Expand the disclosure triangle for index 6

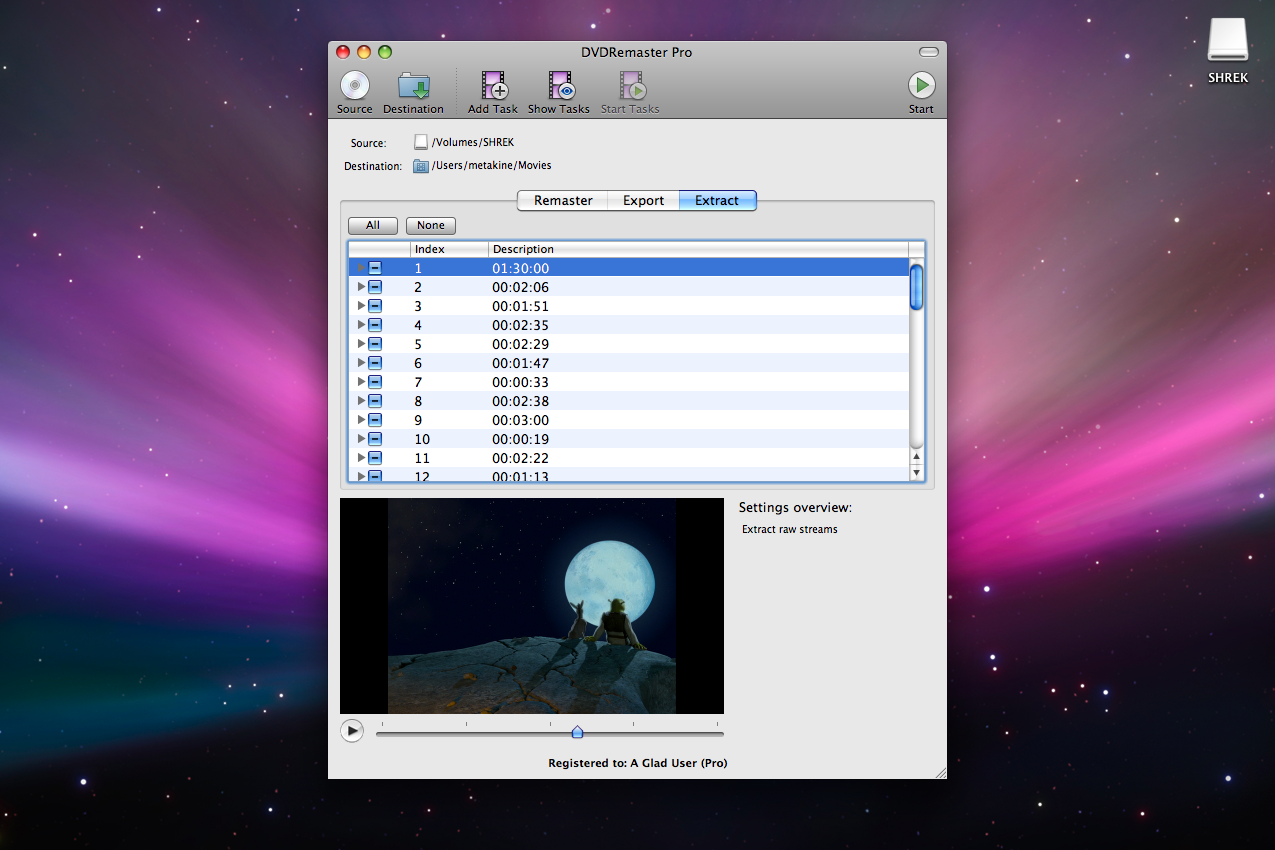click(x=361, y=363)
